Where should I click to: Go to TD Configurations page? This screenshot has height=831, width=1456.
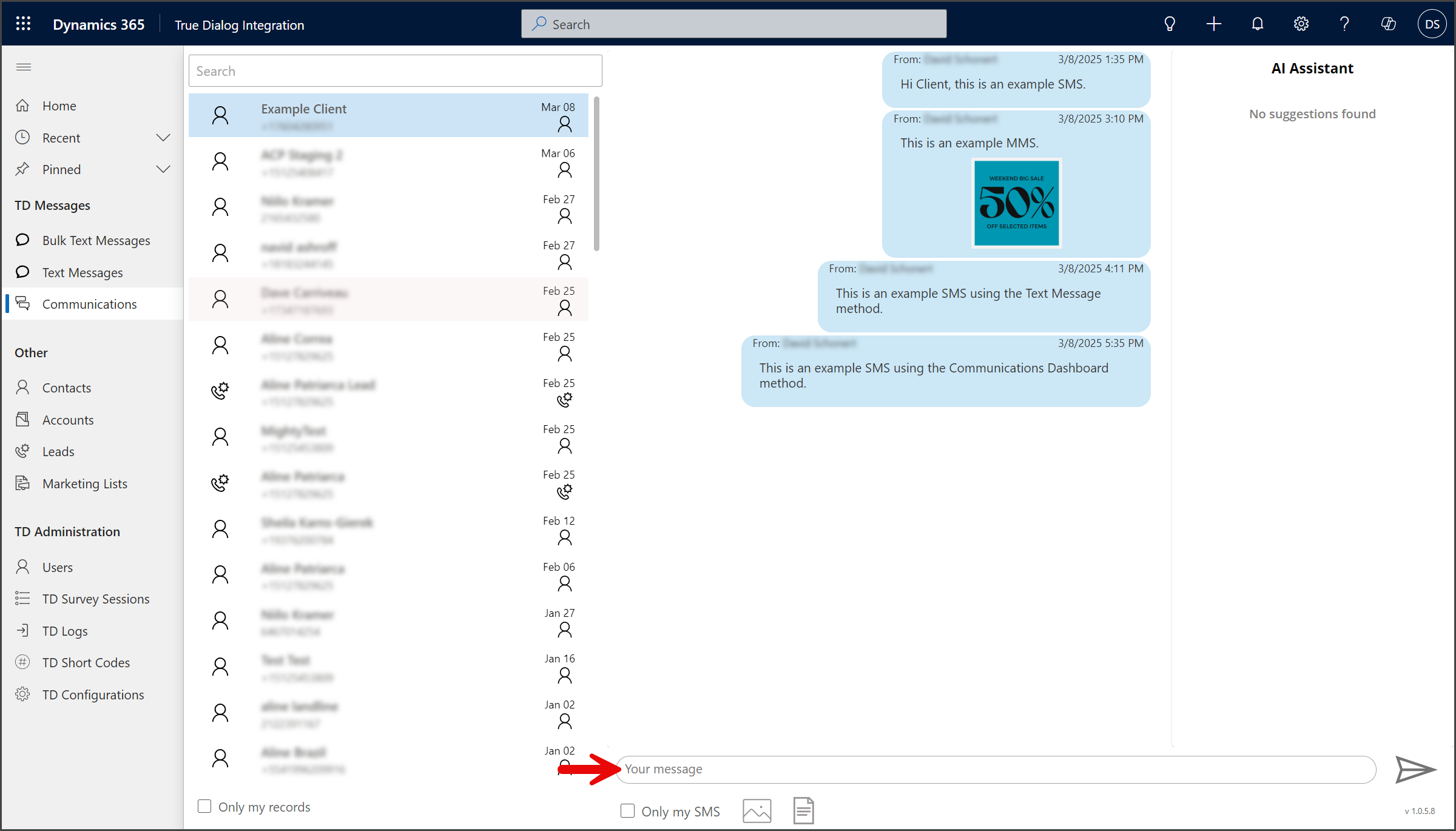point(93,695)
